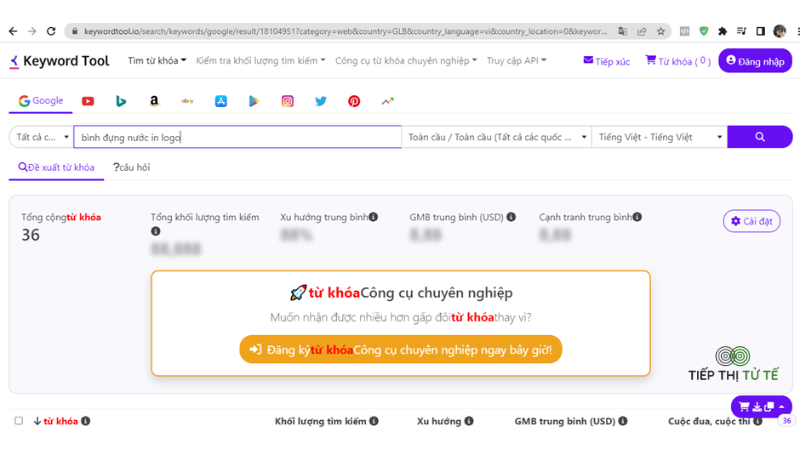Tick the select-all keywords checkbox
The height and width of the screenshot is (450, 800).
click(x=19, y=421)
